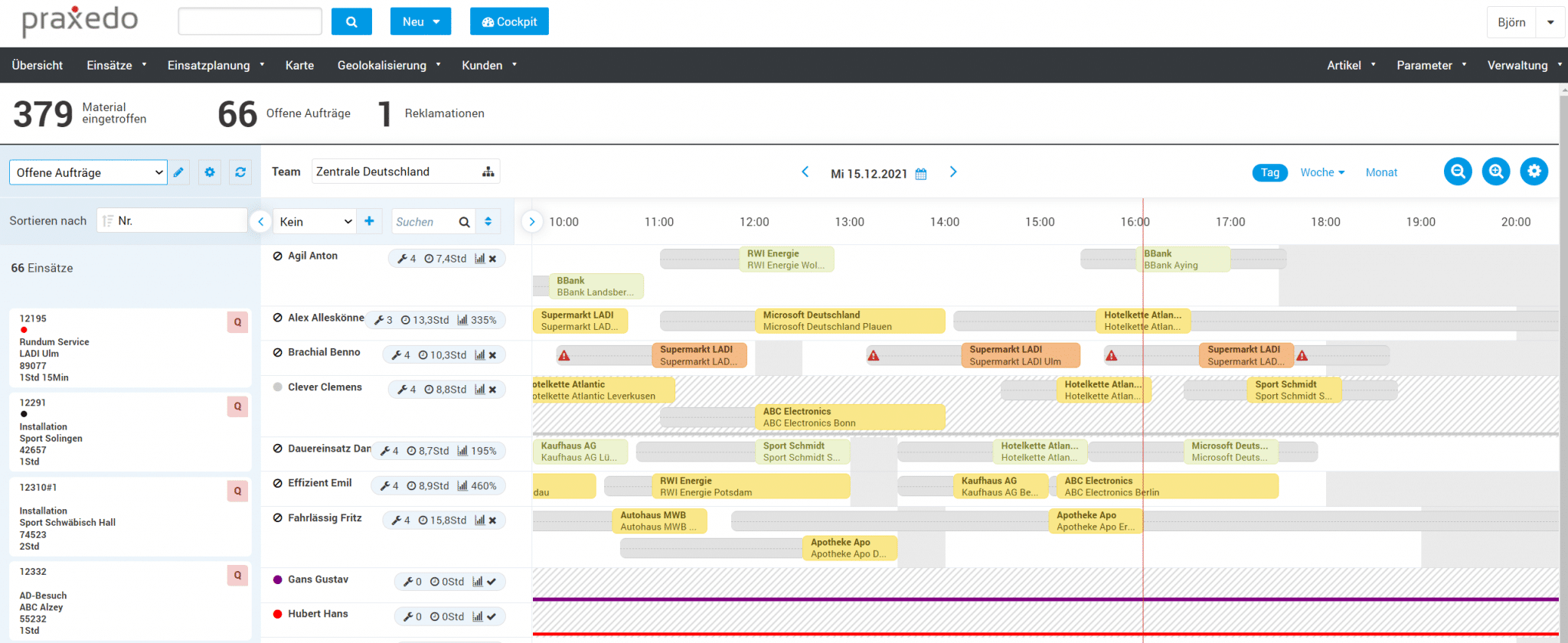1568x643 pixels.
Task: Zoom out the timeline
Action: (x=1458, y=171)
